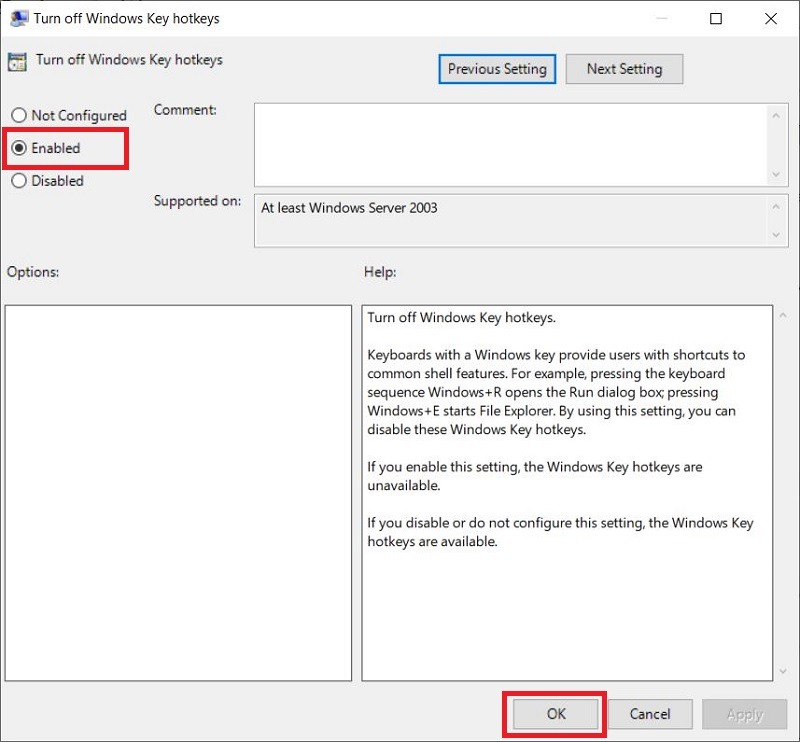800x742 pixels.
Task: Click the Turn off Windows Key hotkeys heading
Action: (x=128, y=61)
